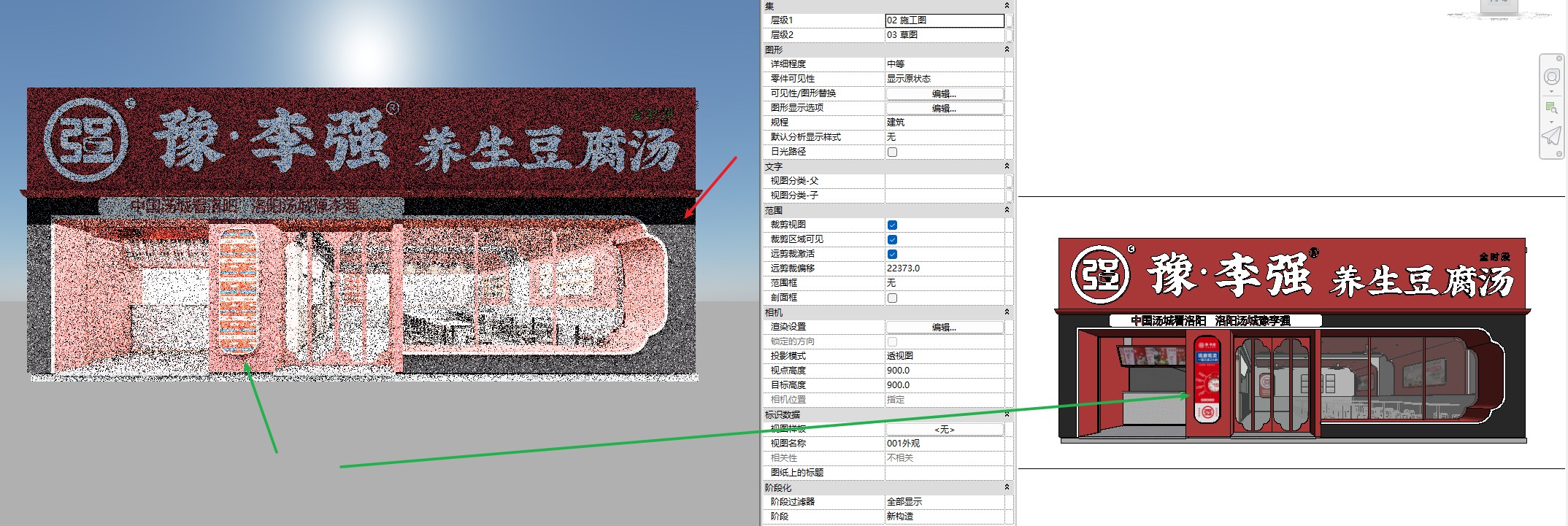Expand the zoom options arrow
This screenshot has width=1568, height=526.
1551,122
